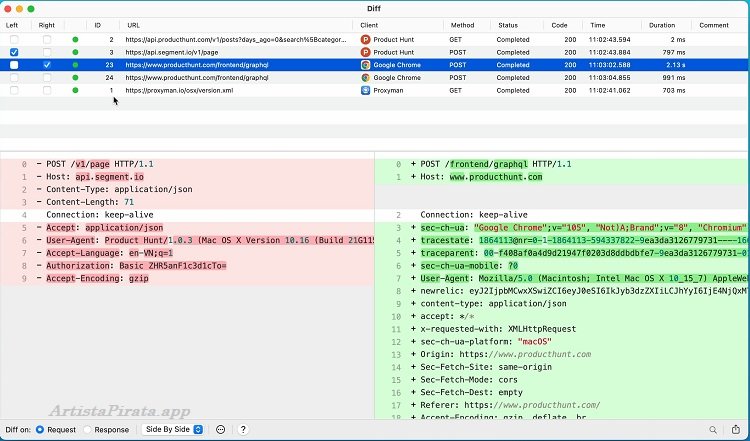Click Google Chrome icon in row 24
This screenshot has width=750, height=441.
tap(366, 78)
